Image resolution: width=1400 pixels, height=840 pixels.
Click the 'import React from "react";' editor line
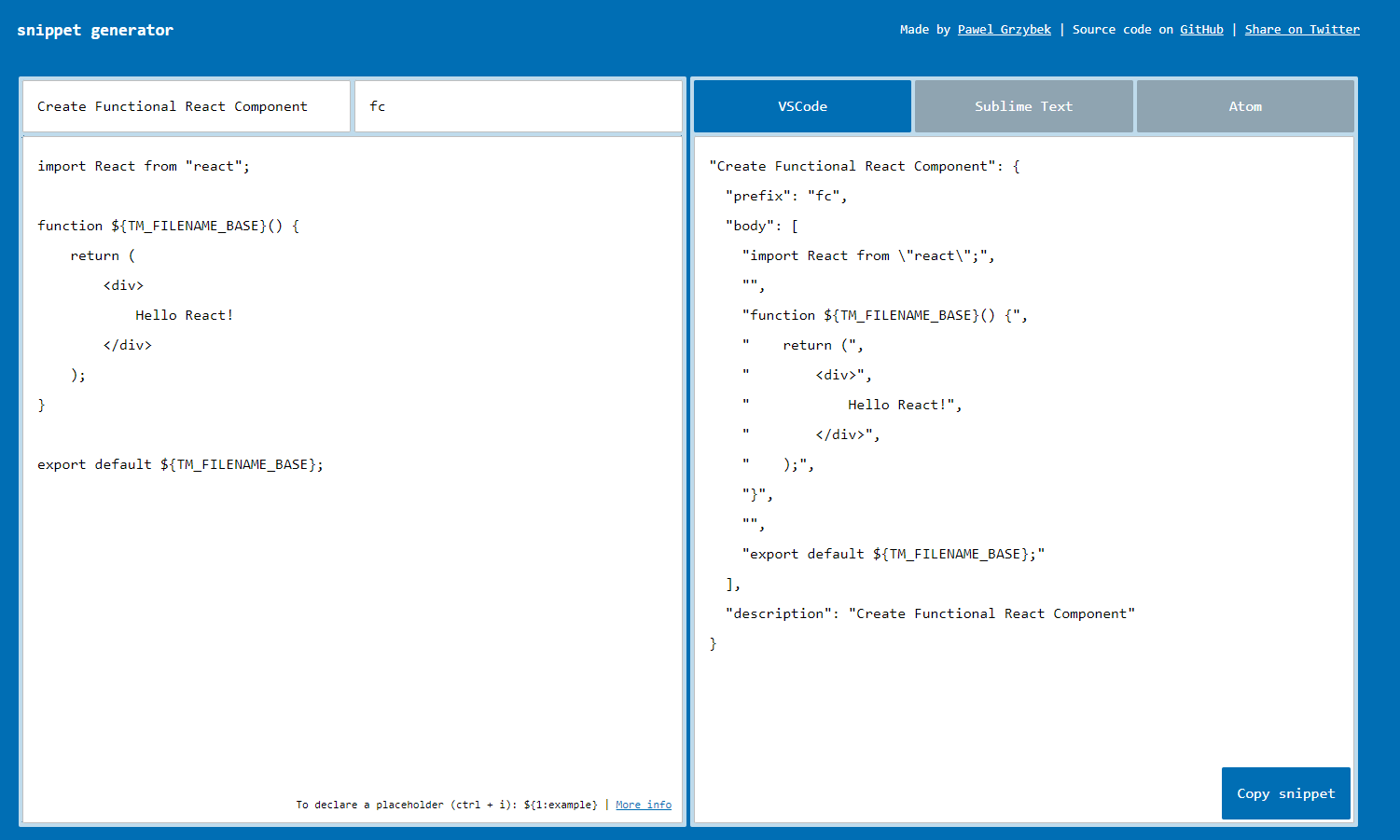144,166
